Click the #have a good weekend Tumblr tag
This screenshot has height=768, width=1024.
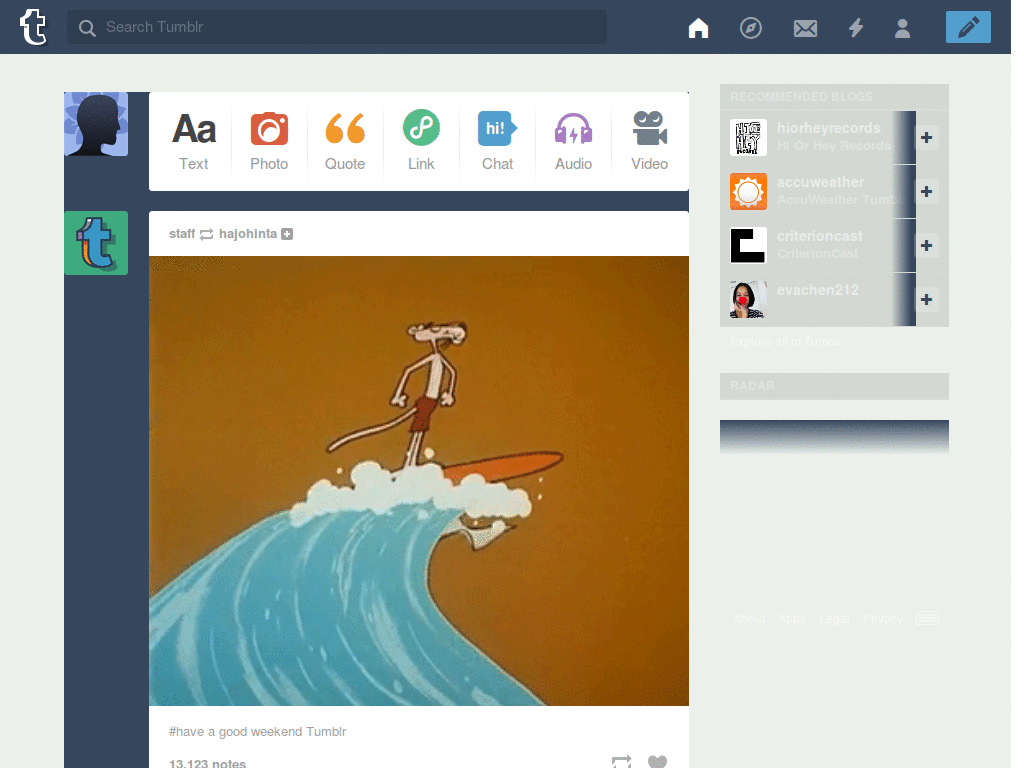[257, 731]
